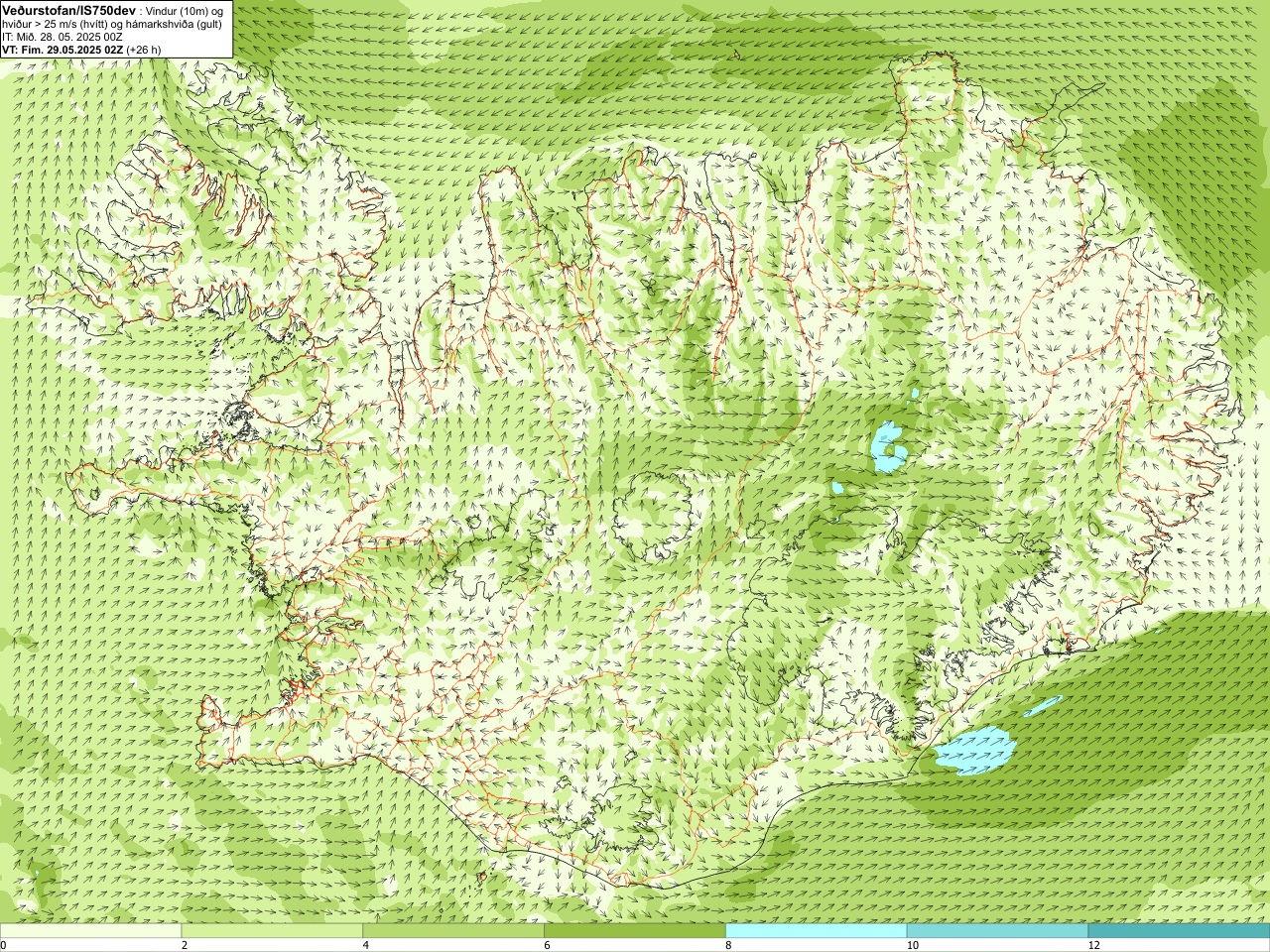Click the colorbar label '4'
This screenshot has height=952, width=1270.
(x=366, y=945)
